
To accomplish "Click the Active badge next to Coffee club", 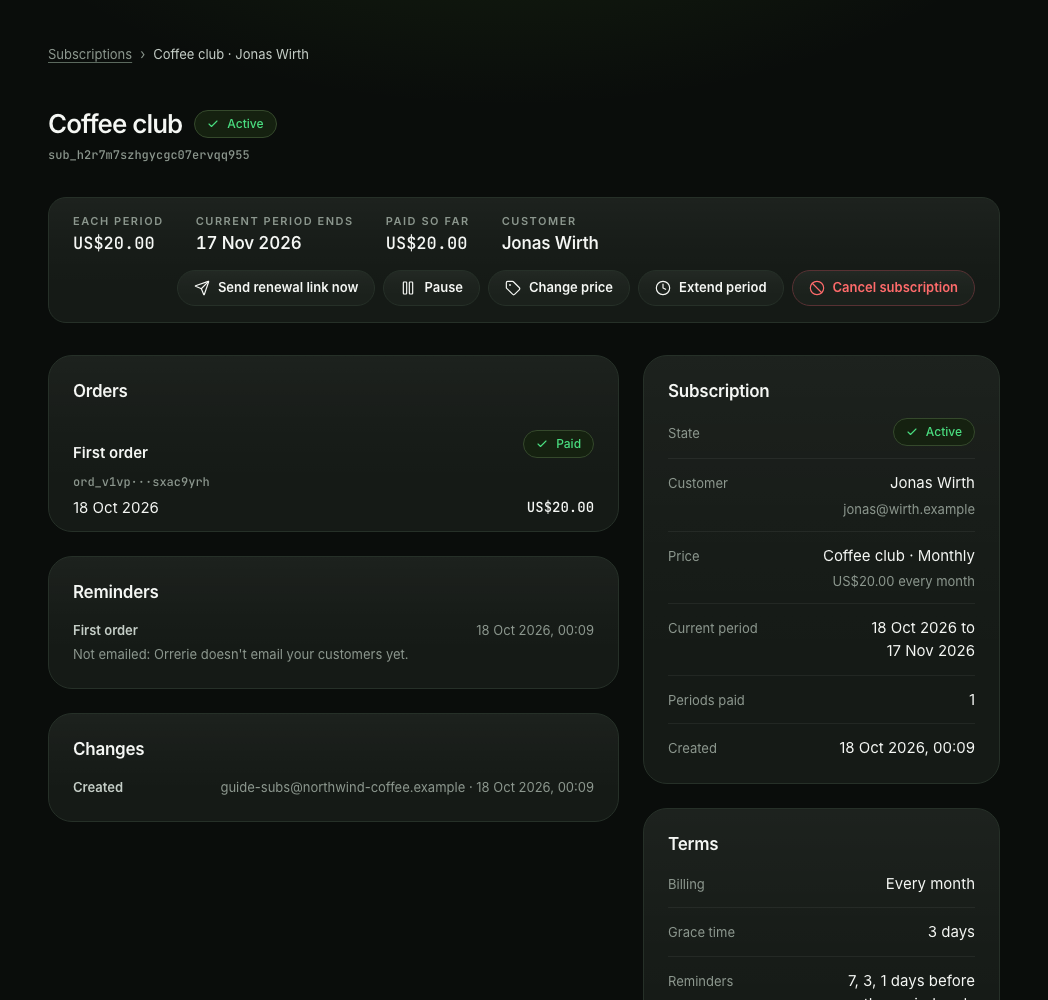I will click(x=235, y=124).
